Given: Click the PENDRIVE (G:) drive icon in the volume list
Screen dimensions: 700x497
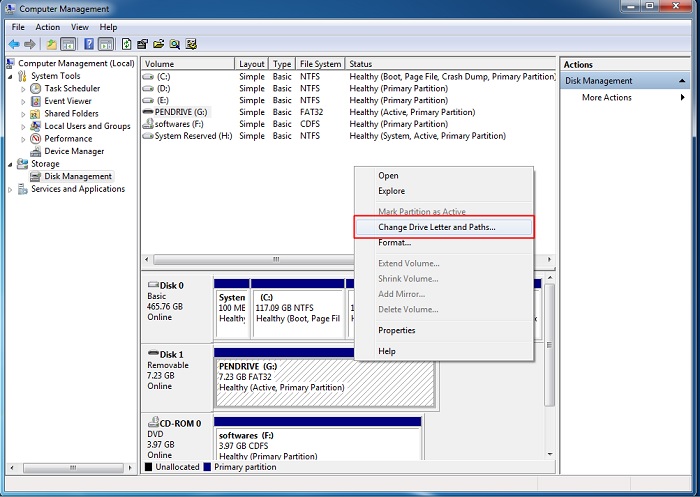Looking at the screenshot, I should click(x=148, y=112).
